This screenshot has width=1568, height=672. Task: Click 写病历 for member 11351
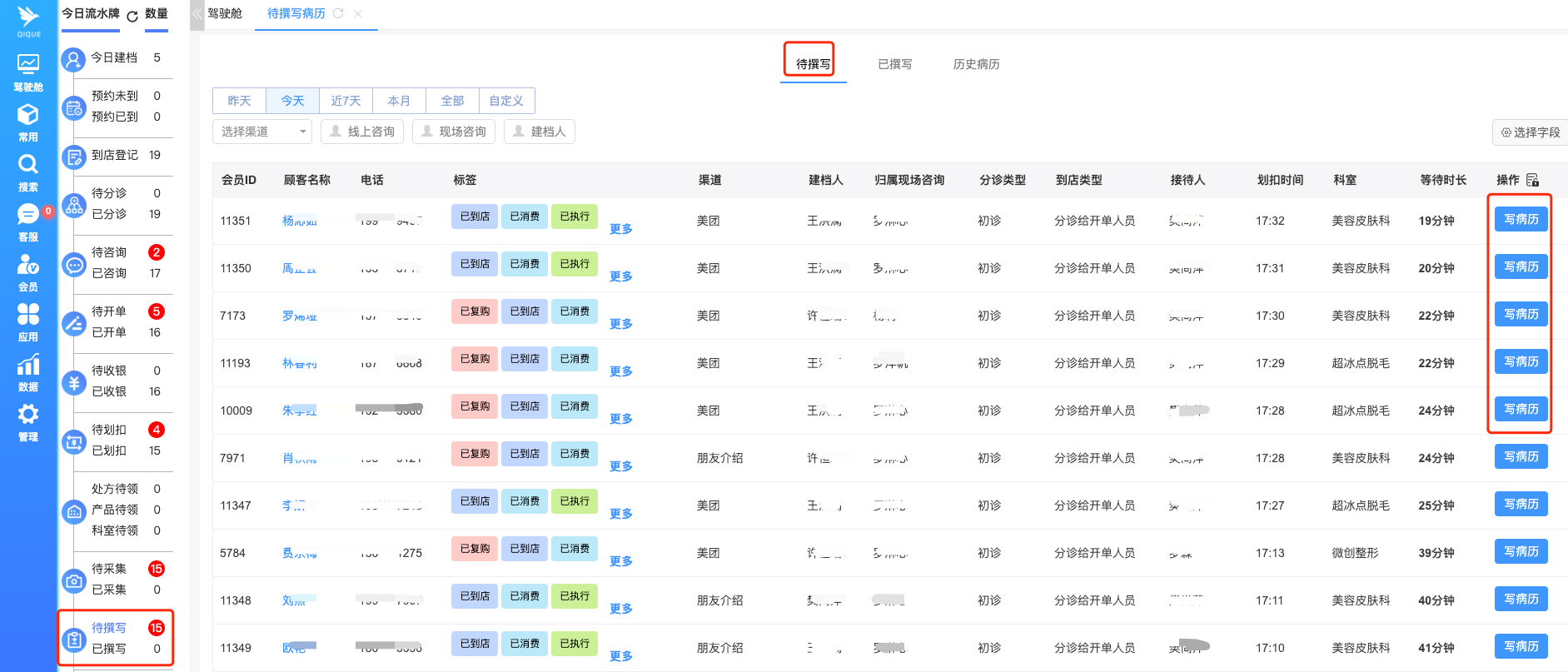coord(1521,220)
